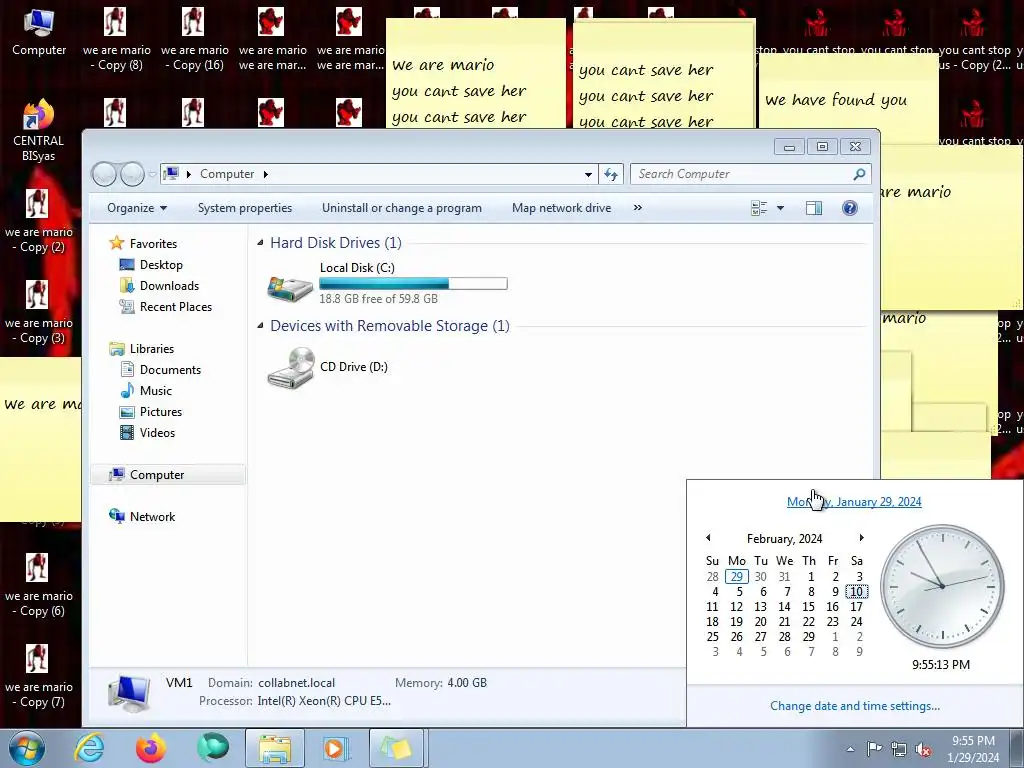This screenshot has height=768, width=1024.
Task: Toggle the preview pane button
Action: [814, 208]
